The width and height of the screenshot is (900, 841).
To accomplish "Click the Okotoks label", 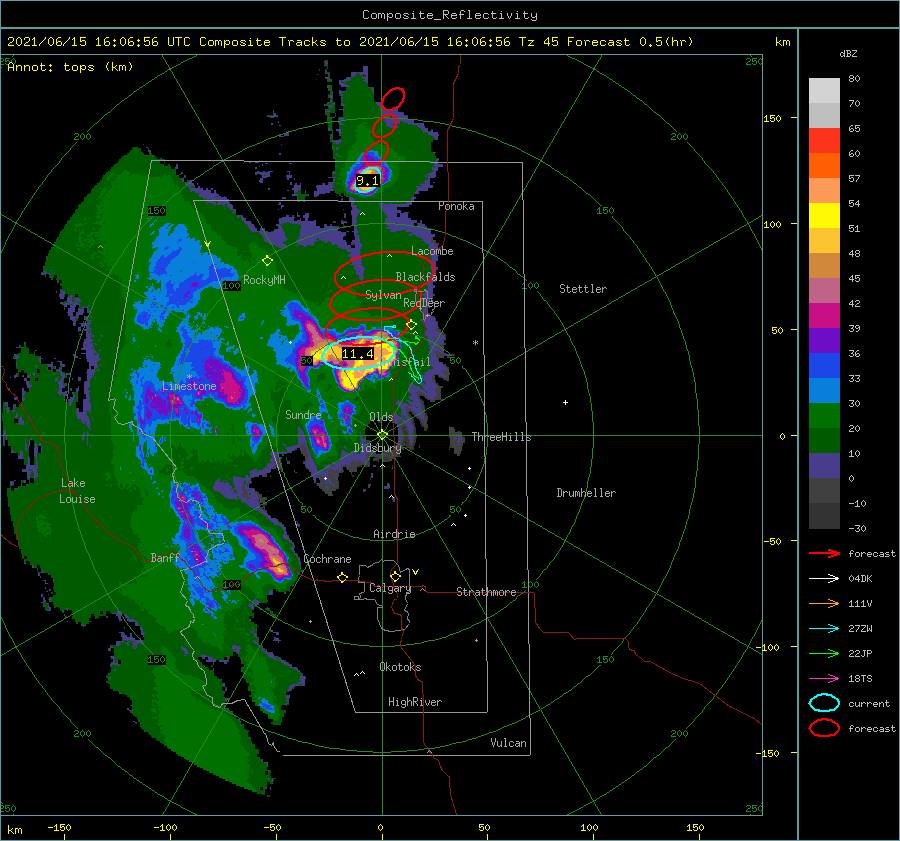I will [x=400, y=667].
